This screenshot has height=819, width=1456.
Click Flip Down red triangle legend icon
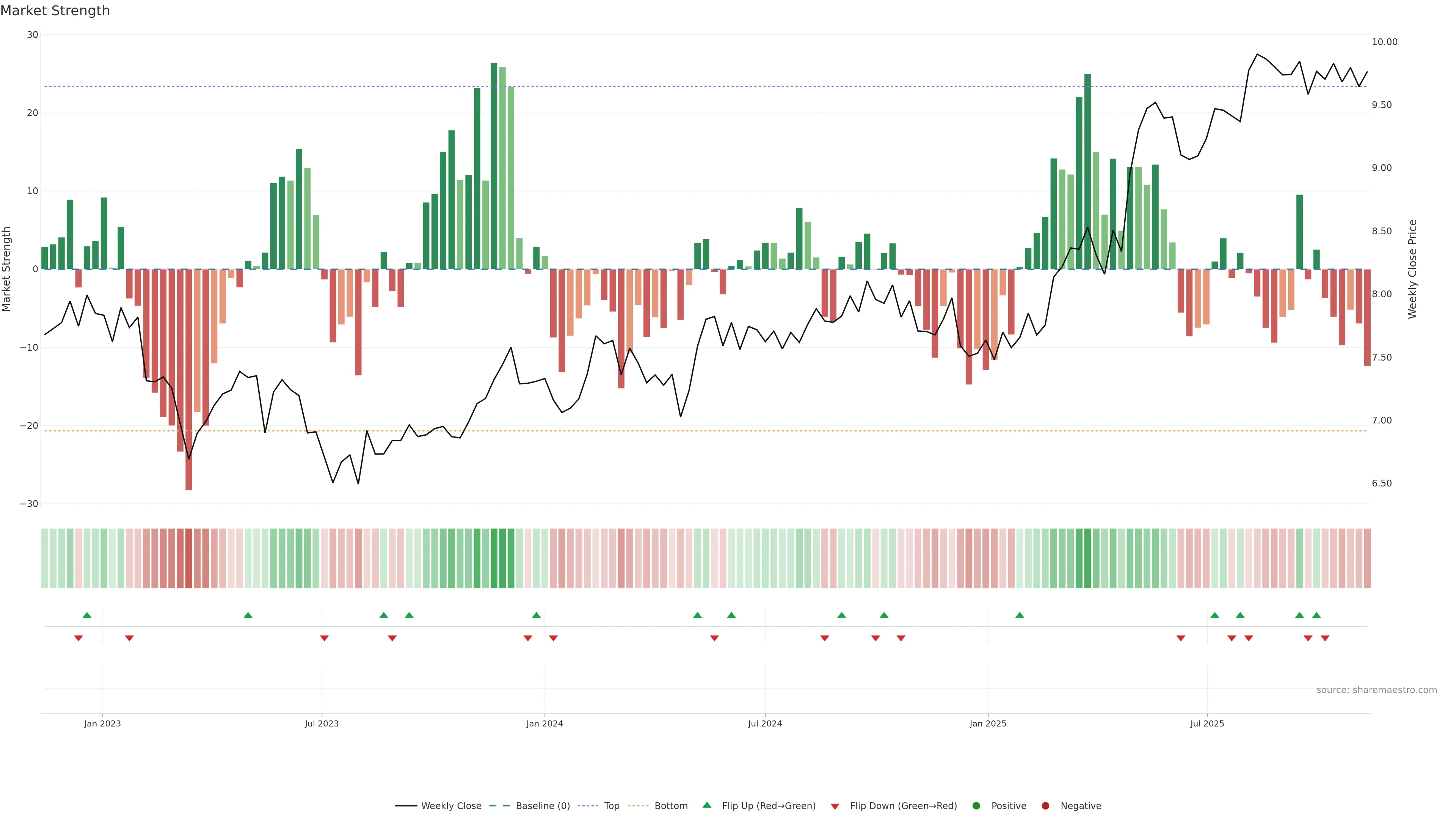point(835,806)
